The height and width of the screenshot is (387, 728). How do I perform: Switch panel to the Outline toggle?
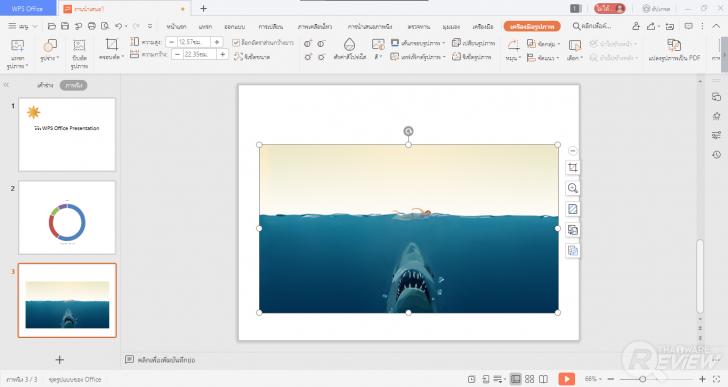tap(45, 85)
